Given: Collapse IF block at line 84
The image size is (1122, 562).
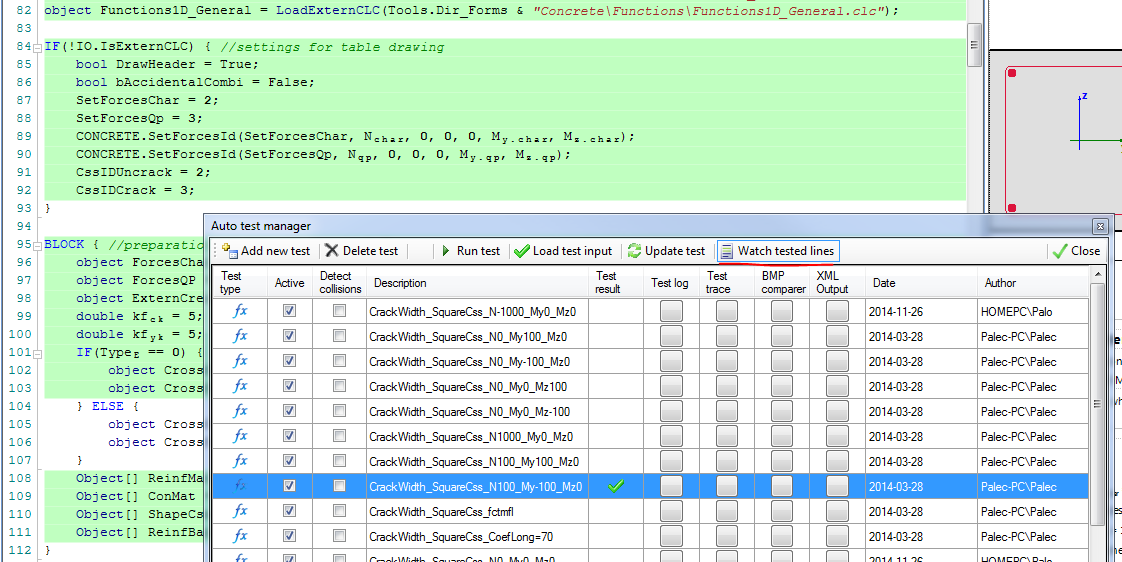Looking at the screenshot, I should coord(37,47).
